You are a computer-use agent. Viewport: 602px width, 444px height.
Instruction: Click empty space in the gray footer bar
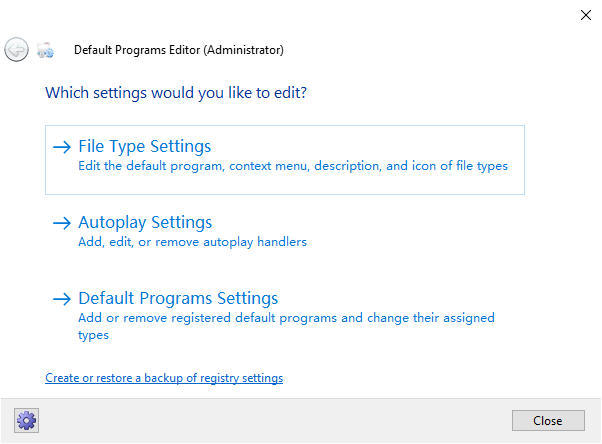pyautogui.click(x=270, y=420)
